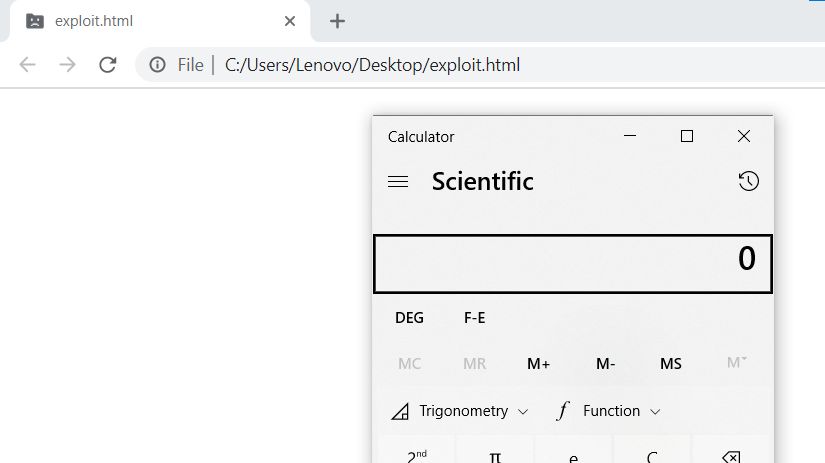Toggle the DEG angle unit
Screen dimensions: 825x463
tap(409, 318)
